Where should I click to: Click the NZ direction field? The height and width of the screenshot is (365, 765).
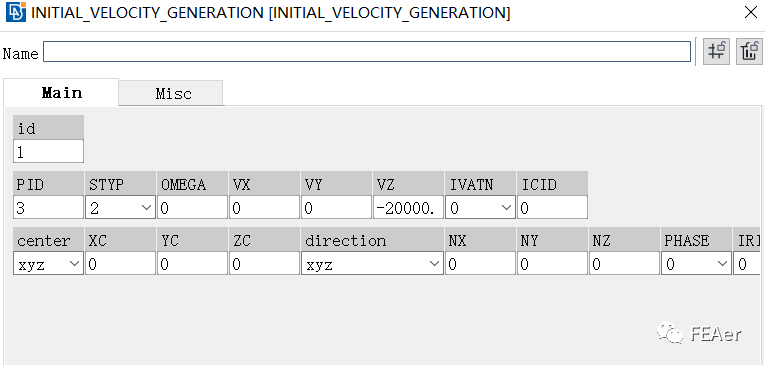(x=624, y=264)
